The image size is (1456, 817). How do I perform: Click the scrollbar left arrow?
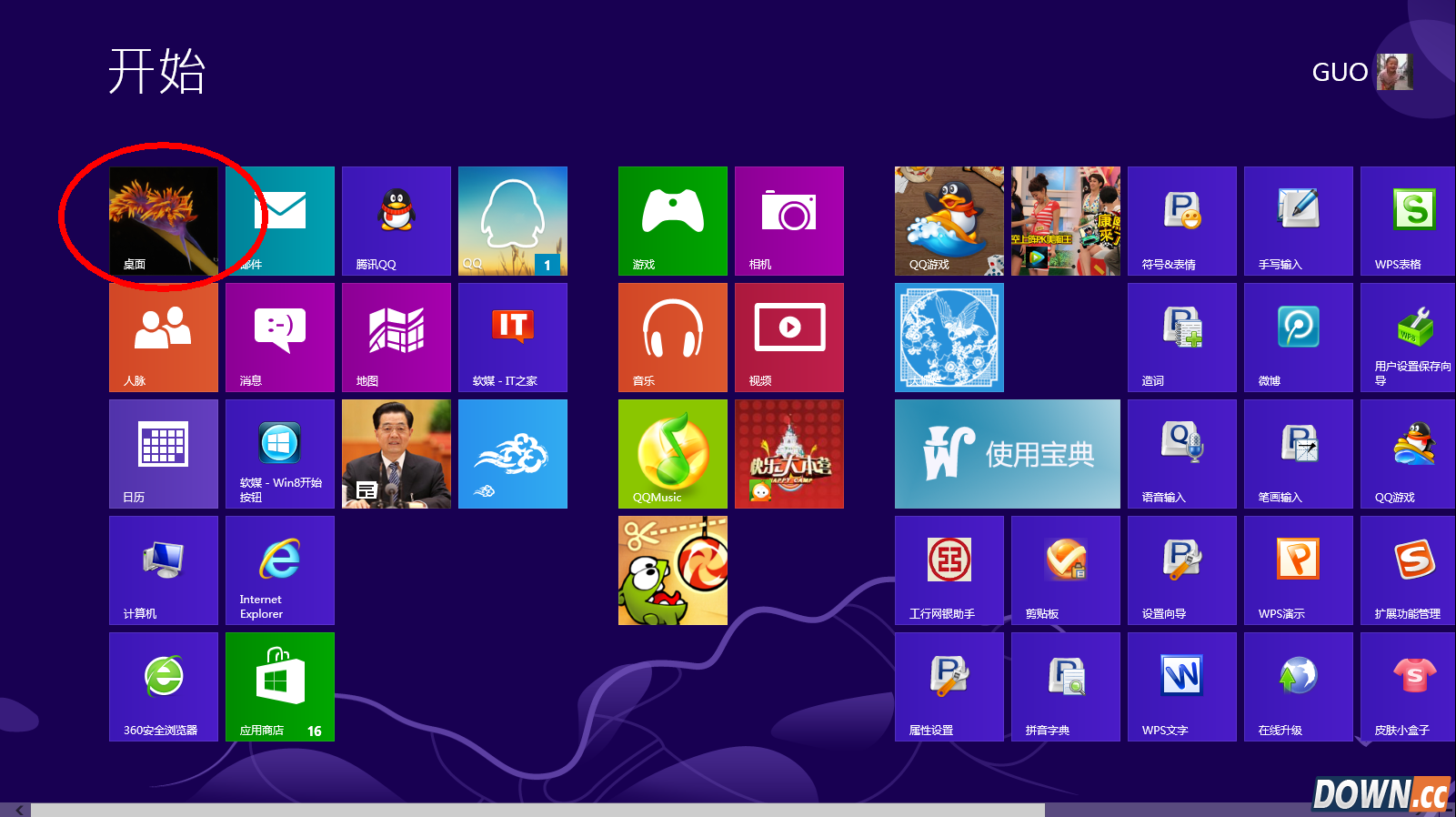click(x=18, y=810)
